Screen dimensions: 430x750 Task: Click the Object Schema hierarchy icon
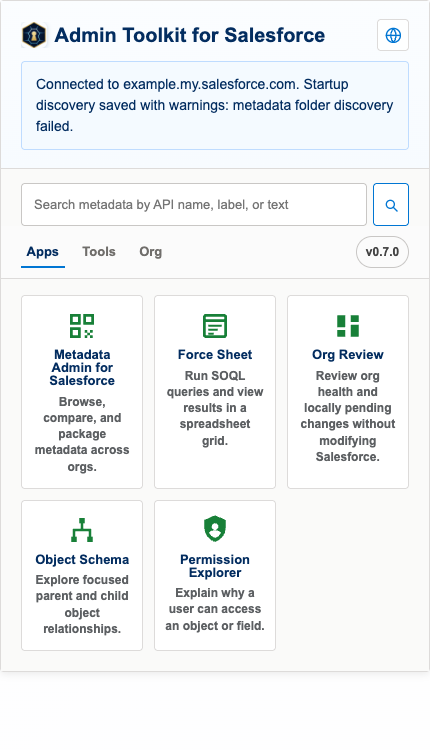(82, 530)
